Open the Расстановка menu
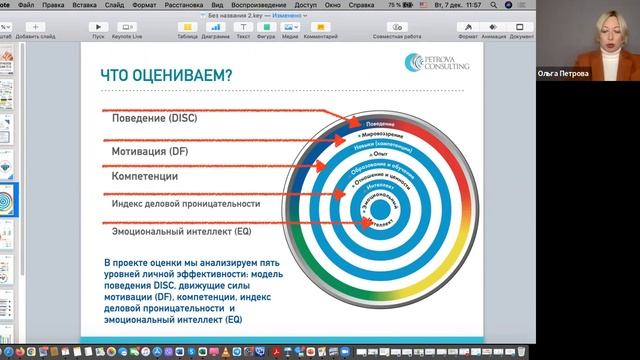 184,5
